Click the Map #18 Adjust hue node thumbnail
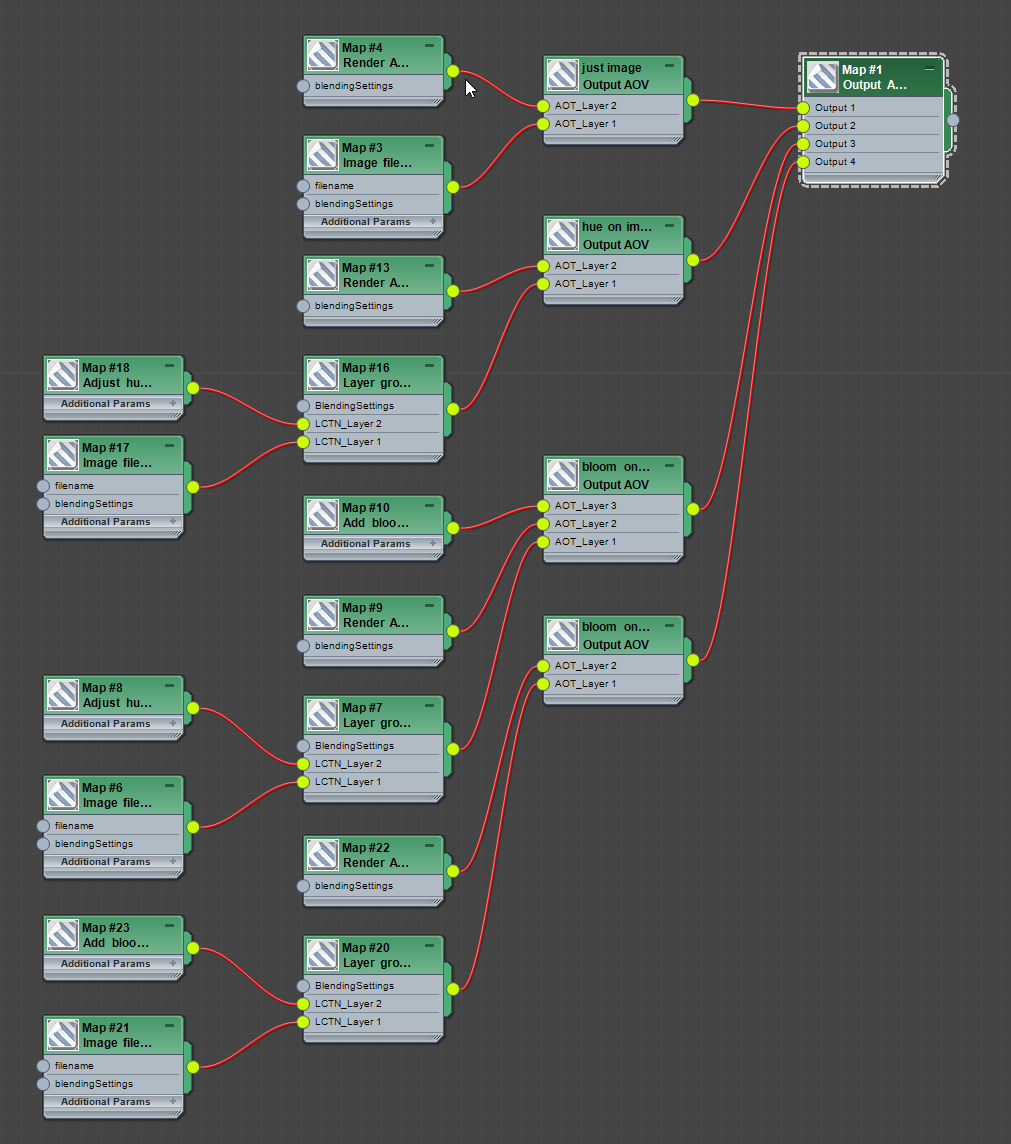This screenshot has width=1011, height=1144. (x=63, y=375)
